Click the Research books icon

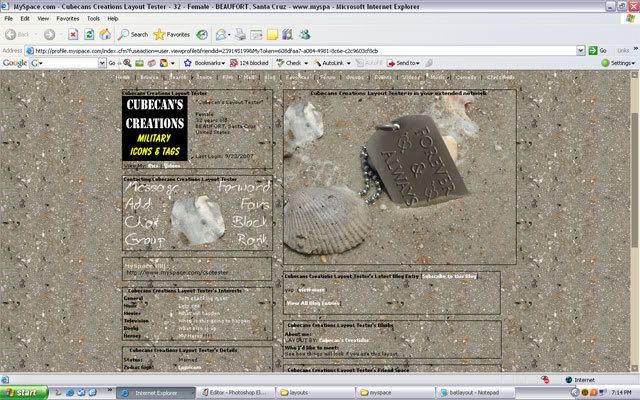pos(288,35)
